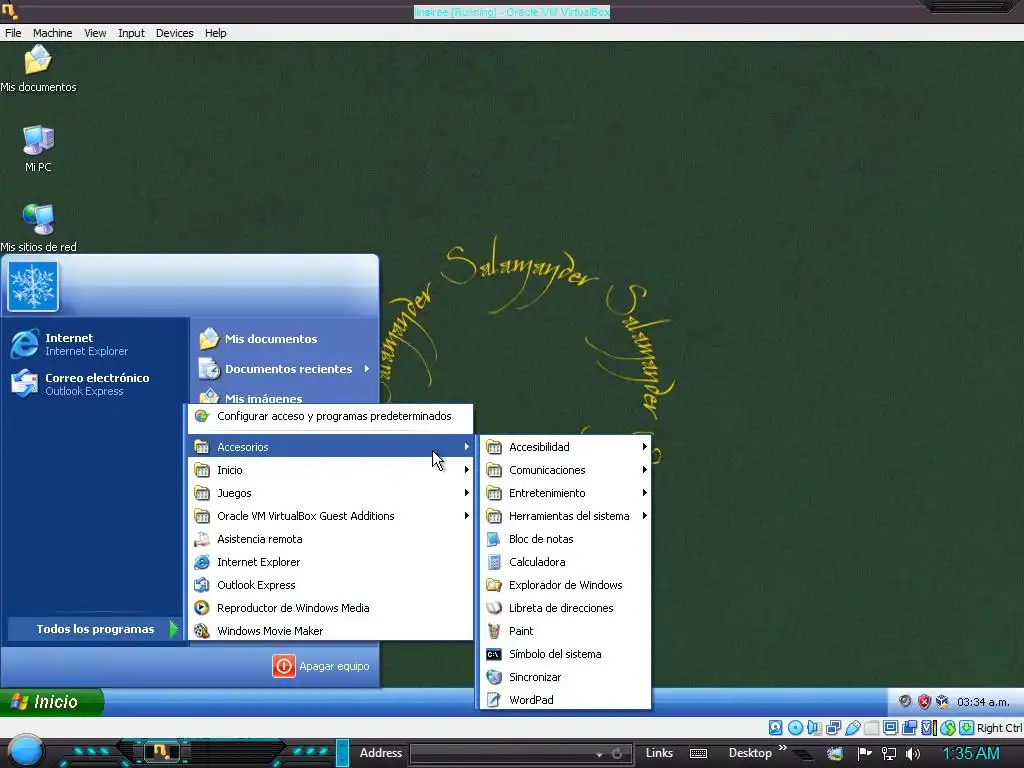Open the Address bar dropdown arrow
1024x768 pixels.
tap(599, 754)
